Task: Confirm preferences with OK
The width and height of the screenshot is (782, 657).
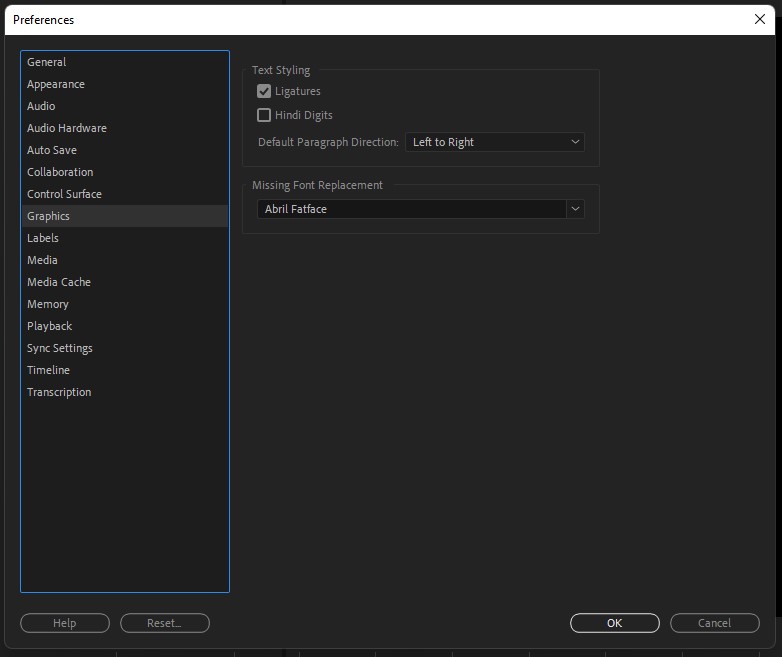Action: coord(614,623)
